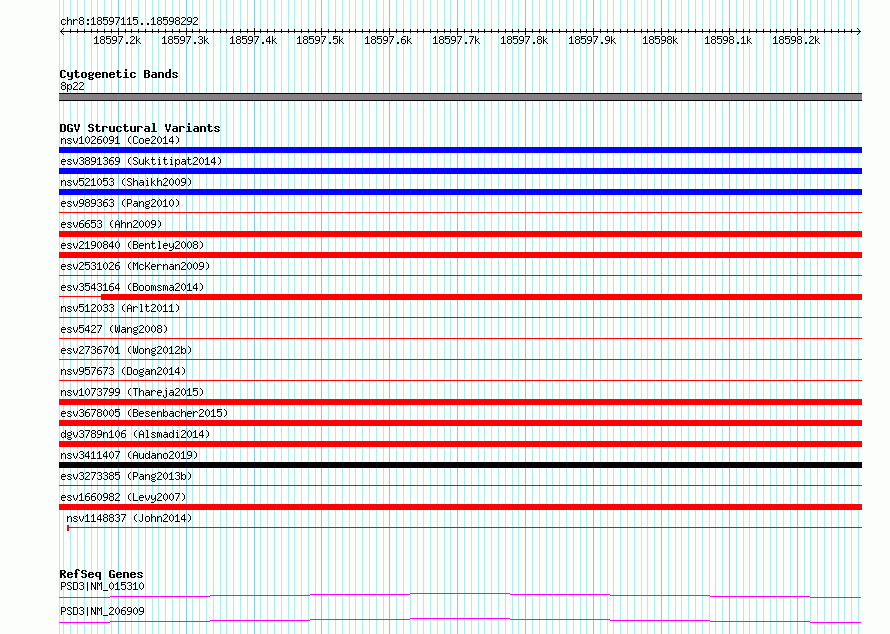
Task: Select the 8p22 cytogenetic band label
Action: [72, 86]
